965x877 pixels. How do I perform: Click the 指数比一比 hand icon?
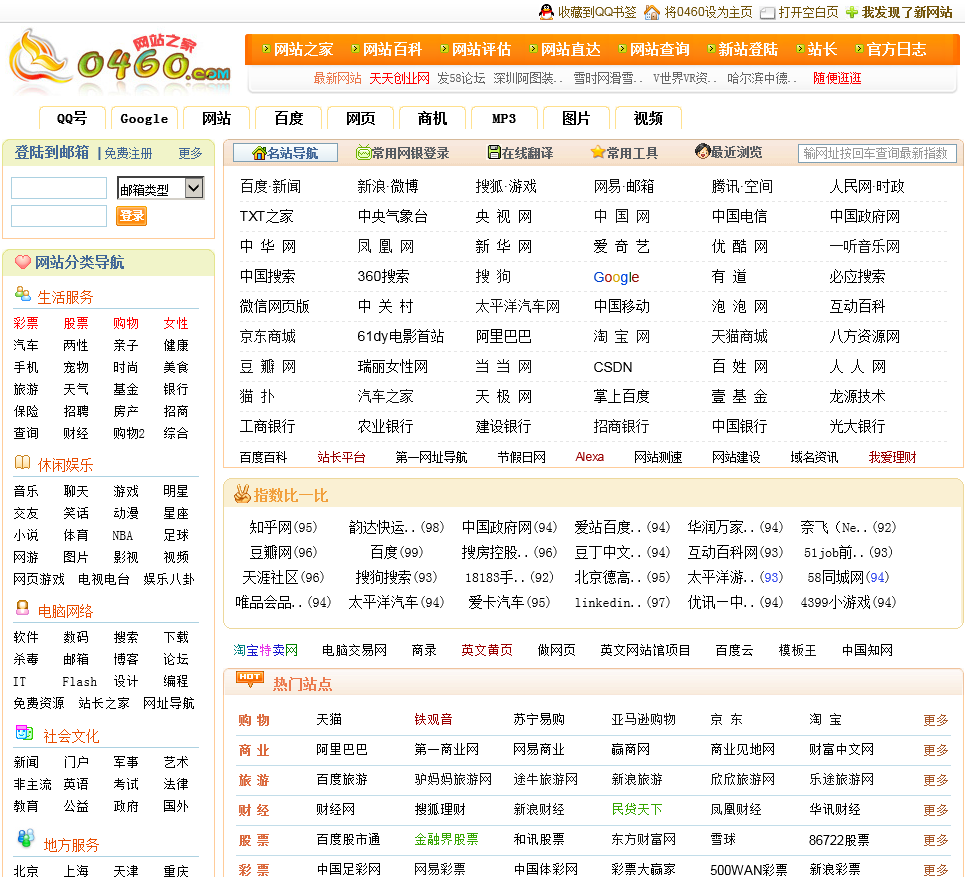coord(242,494)
